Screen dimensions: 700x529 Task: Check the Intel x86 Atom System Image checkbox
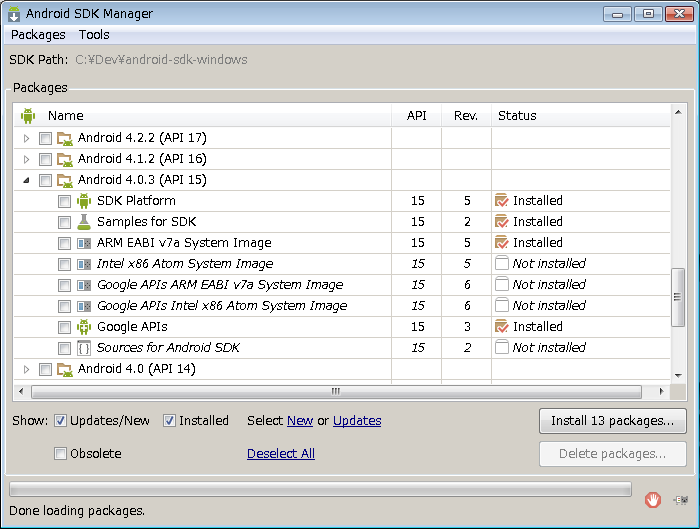64,264
